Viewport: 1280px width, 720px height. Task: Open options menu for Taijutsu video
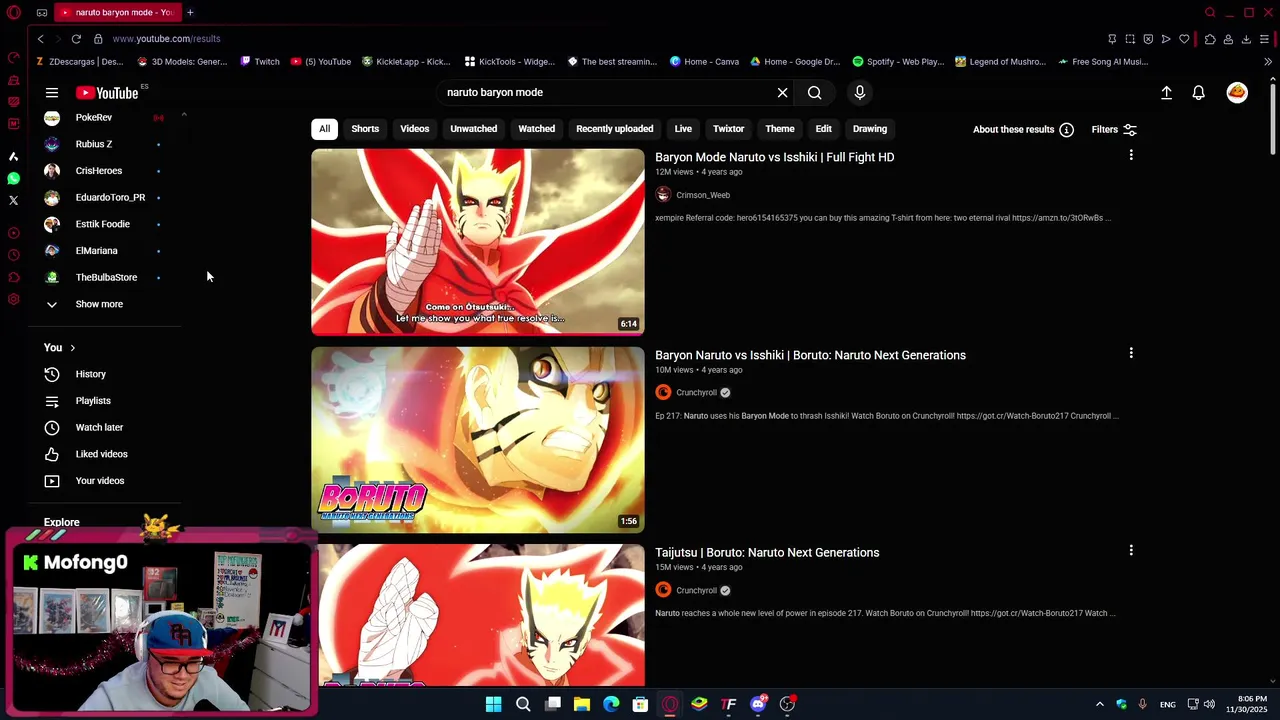1131,550
